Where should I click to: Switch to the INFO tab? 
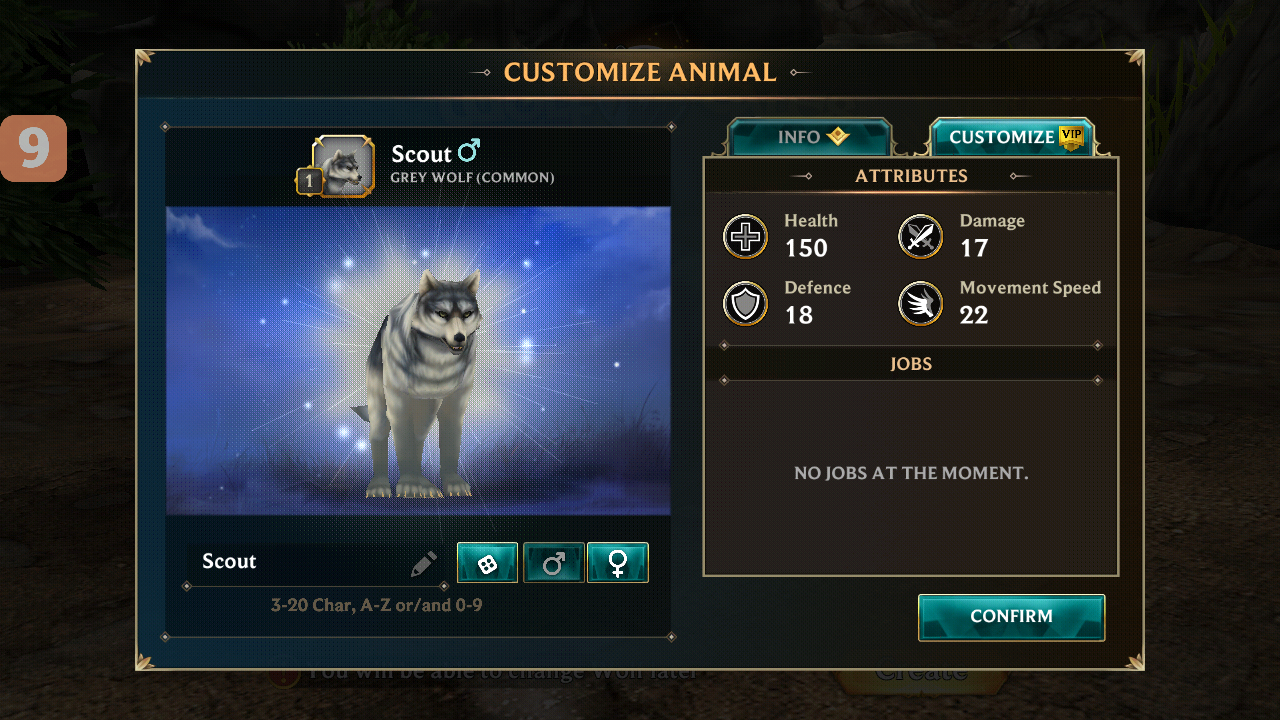pos(809,138)
